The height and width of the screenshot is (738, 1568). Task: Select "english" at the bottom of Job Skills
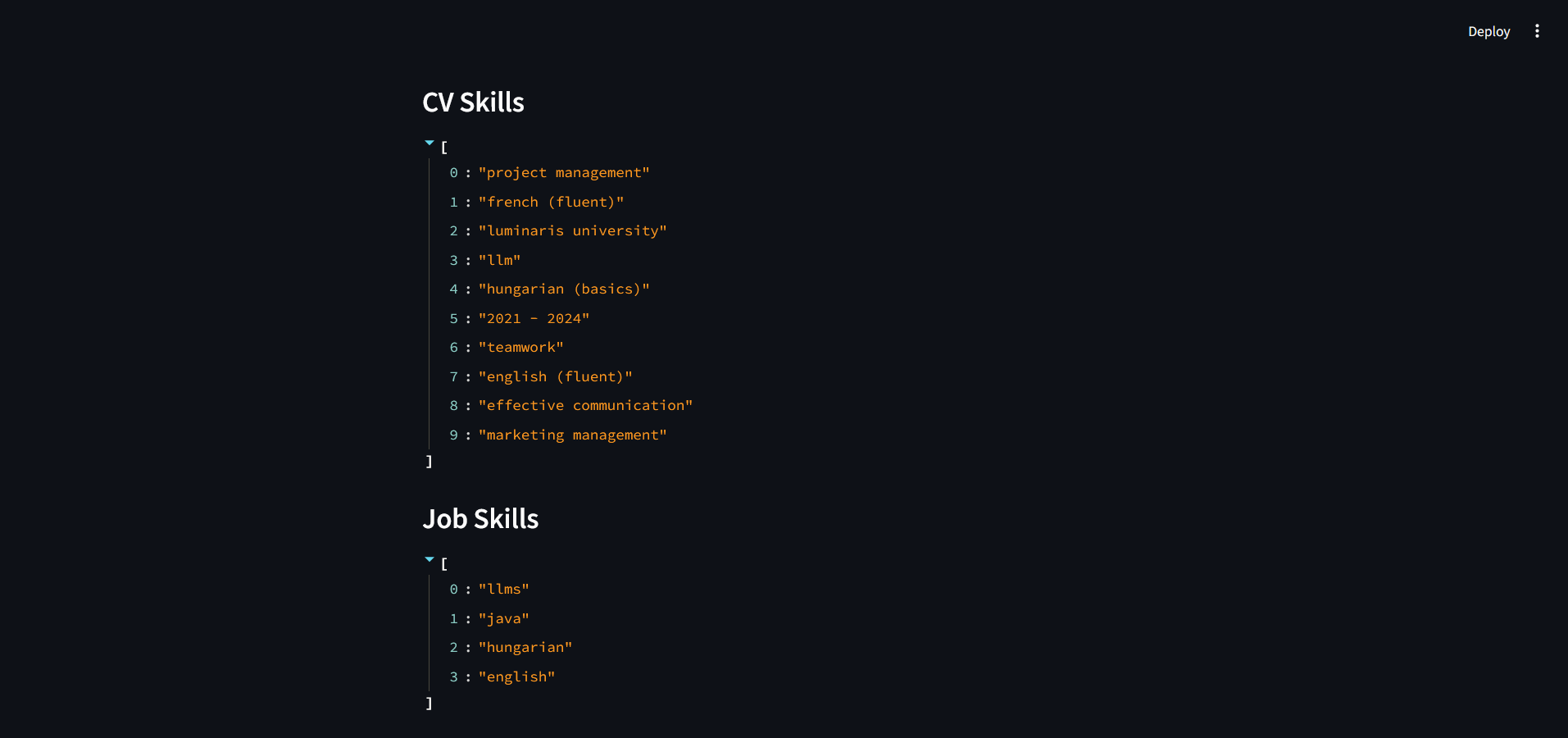(x=516, y=676)
